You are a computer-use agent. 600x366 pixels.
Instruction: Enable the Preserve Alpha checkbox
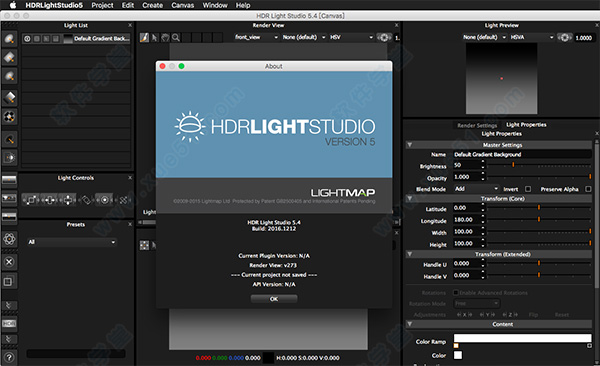[x=589, y=189]
